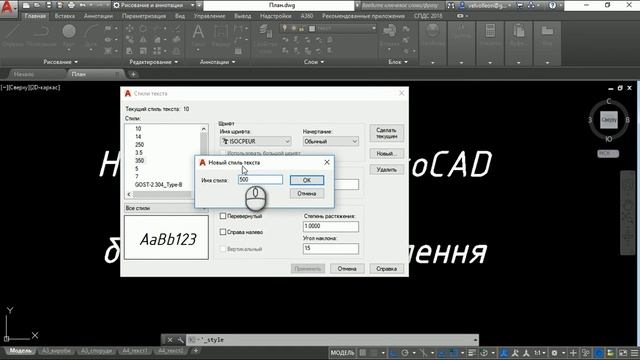Viewport: 640px width, 360px height.
Task: Open the Все стили filter dropdown
Action: [166, 208]
